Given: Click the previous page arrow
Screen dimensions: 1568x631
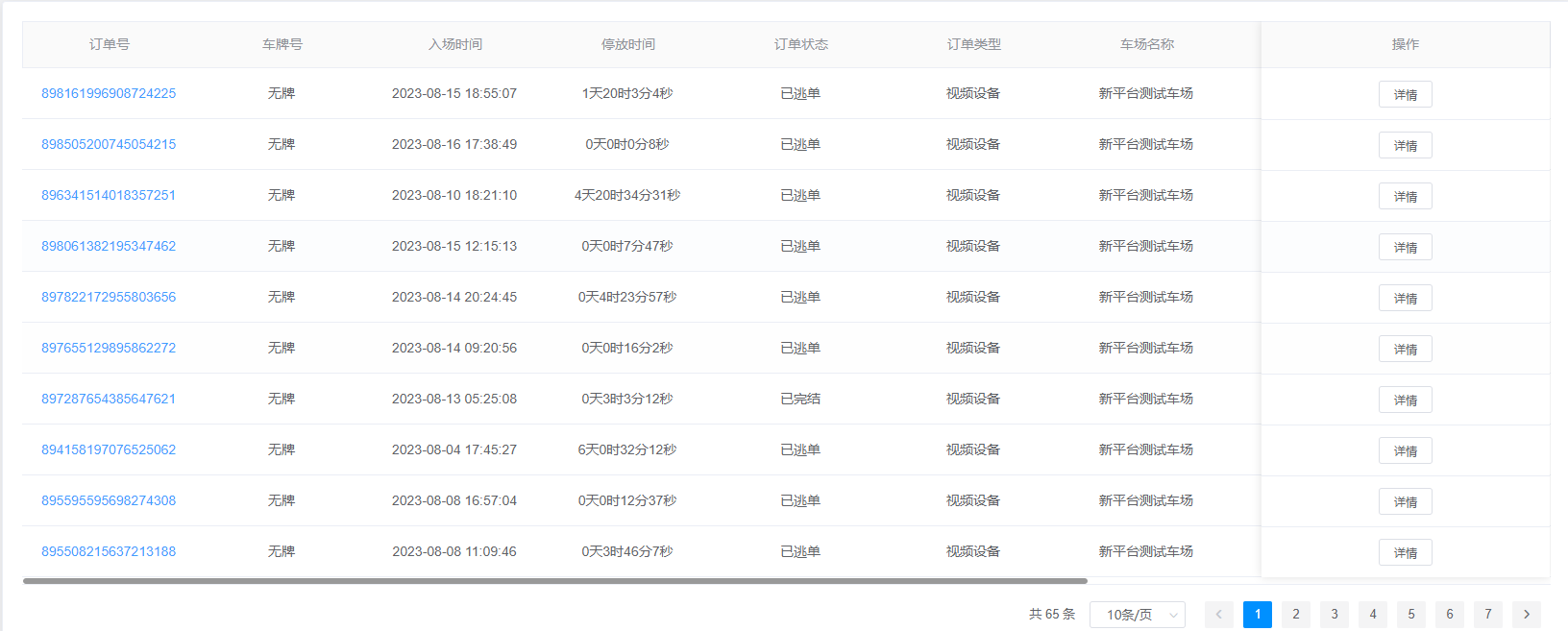Looking at the screenshot, I should click(1218, 615).
